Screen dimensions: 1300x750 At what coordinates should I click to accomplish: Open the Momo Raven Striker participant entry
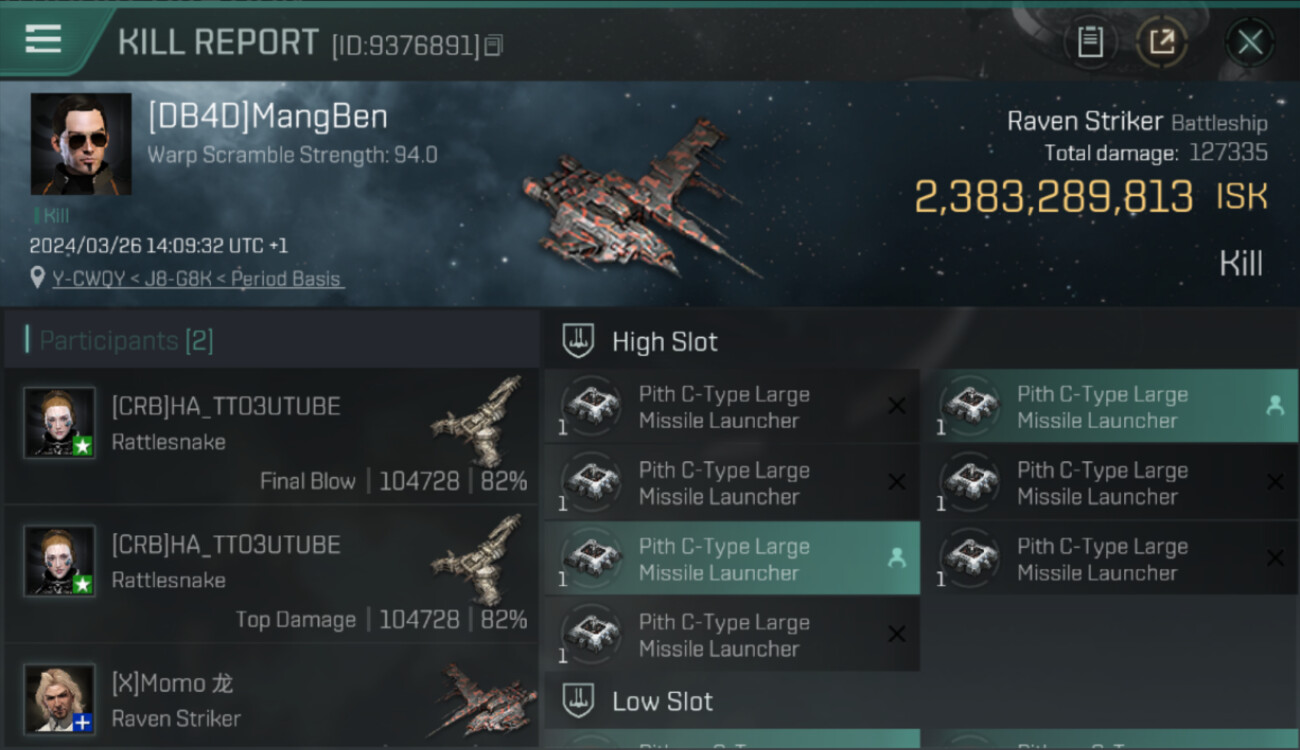271,699
